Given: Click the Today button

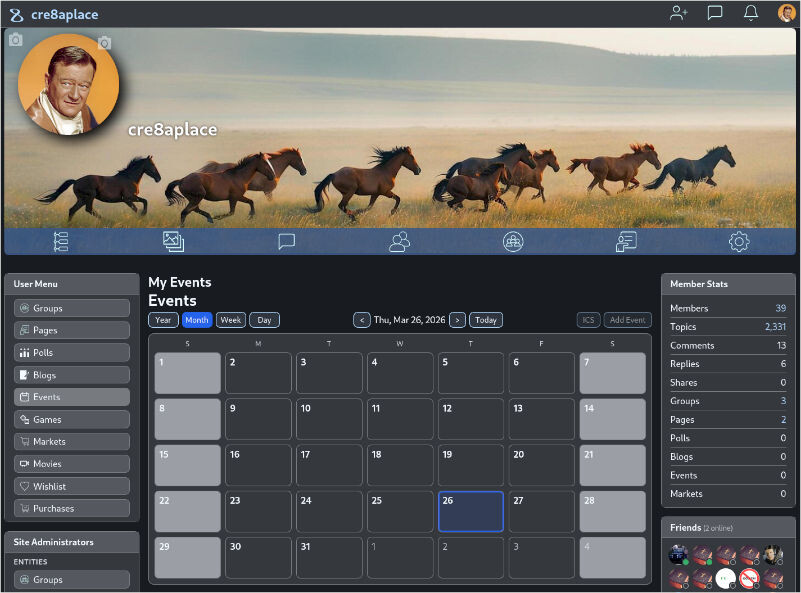Looking at the screenshot, I should [x=486, y=320].
